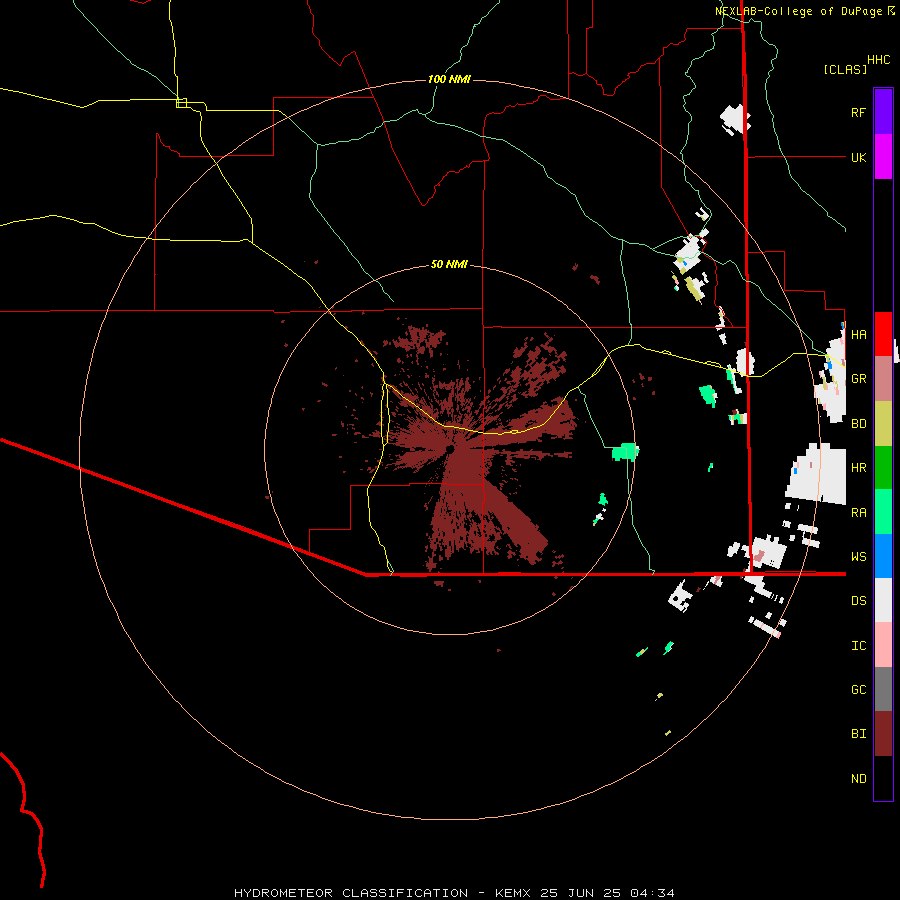Click the RF purple legend swatch
The image size is (900, 900).
click(x=883, y=111)
